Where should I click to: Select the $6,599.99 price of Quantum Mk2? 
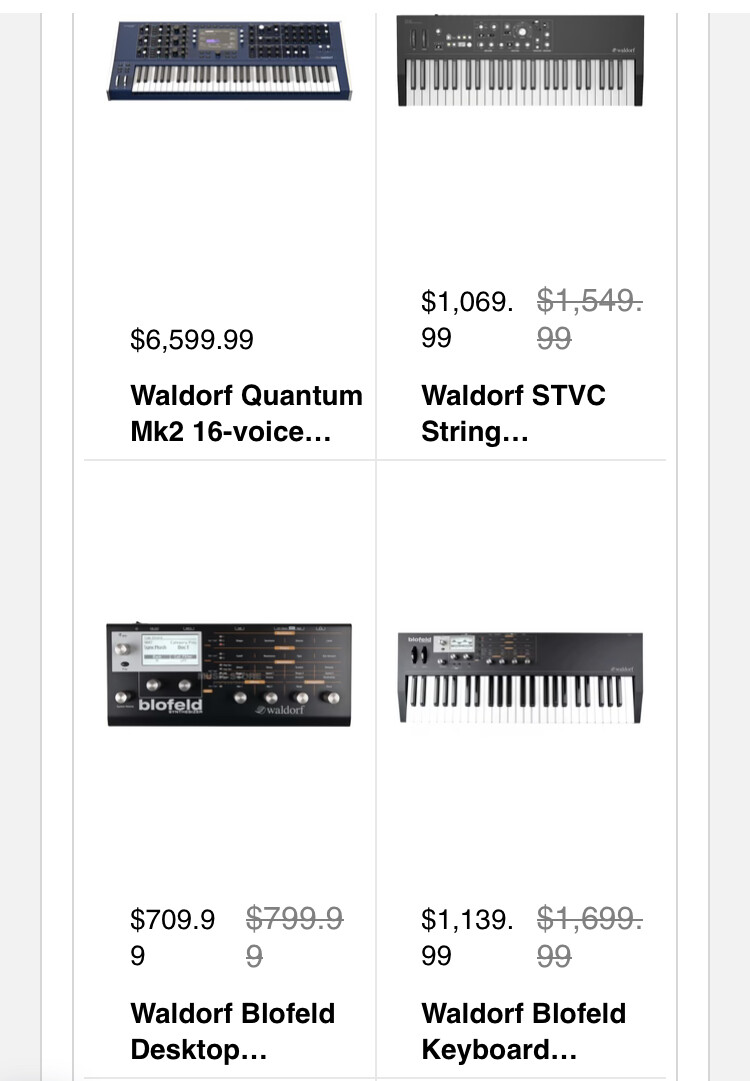pyautogui.click(x=192, y=339)
